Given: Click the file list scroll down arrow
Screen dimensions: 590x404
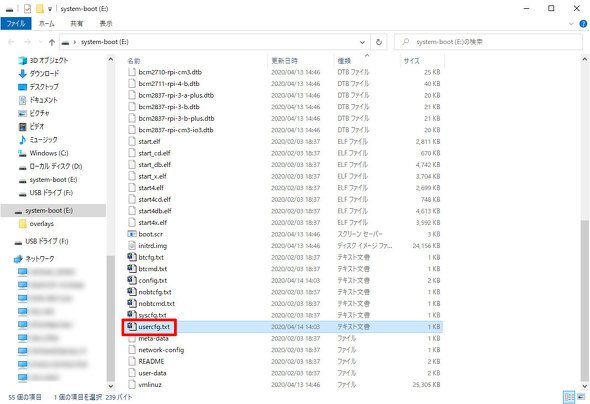Looking at the screenshot, I should [x=584, y=386].
